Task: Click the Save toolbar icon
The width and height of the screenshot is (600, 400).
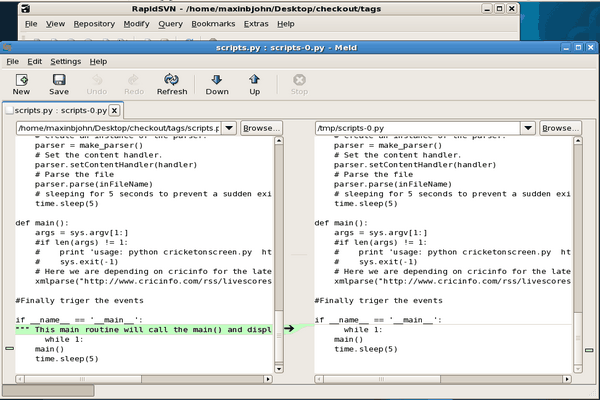Action: [x=59, y=83]
